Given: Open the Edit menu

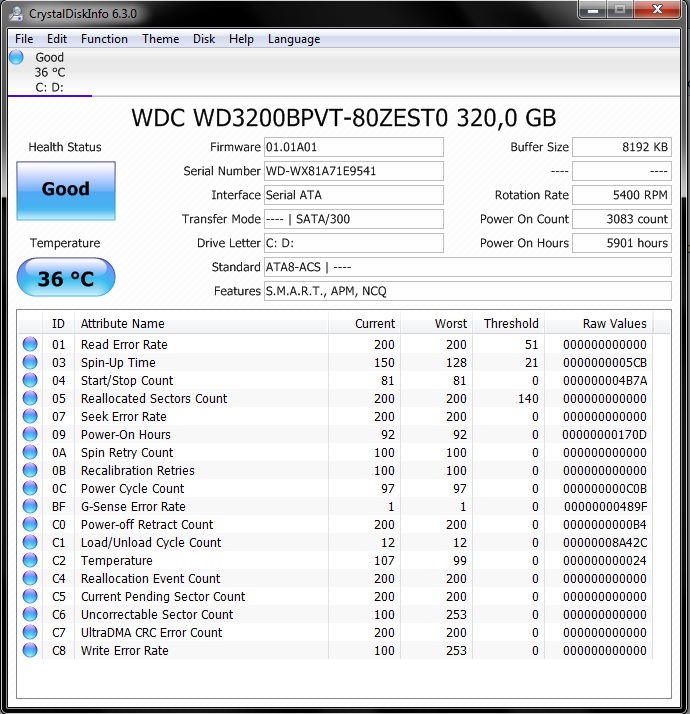Looking at the screenshot, I should click(x=57, y=39).
